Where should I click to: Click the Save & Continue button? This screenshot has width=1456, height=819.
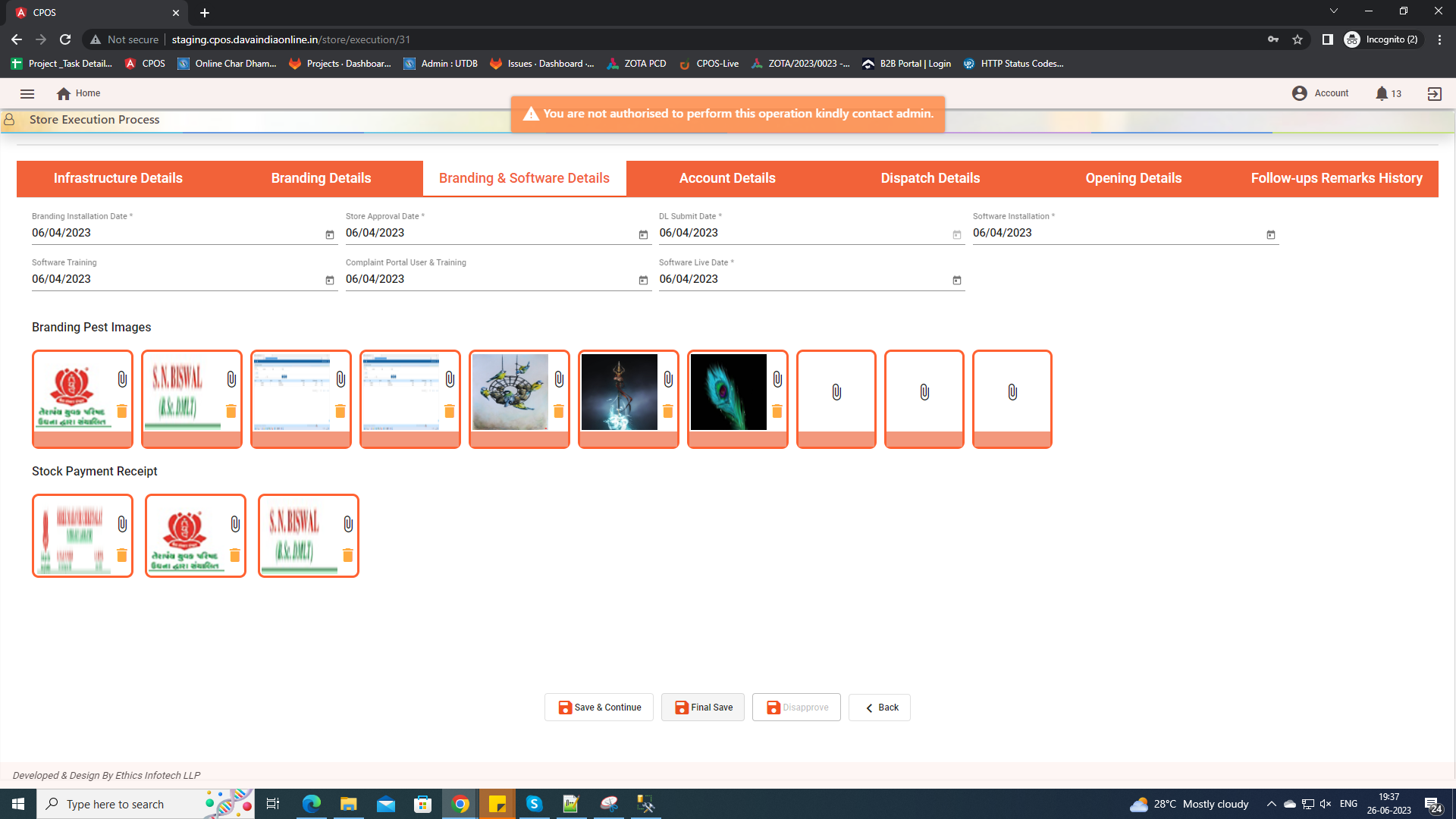(x=599, y=708)
